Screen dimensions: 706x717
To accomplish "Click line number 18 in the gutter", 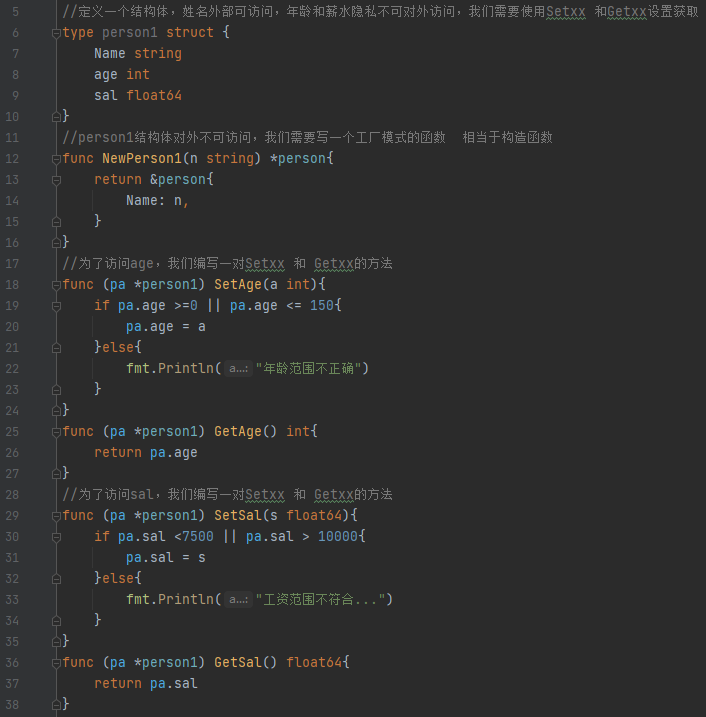I will [13, 285].
